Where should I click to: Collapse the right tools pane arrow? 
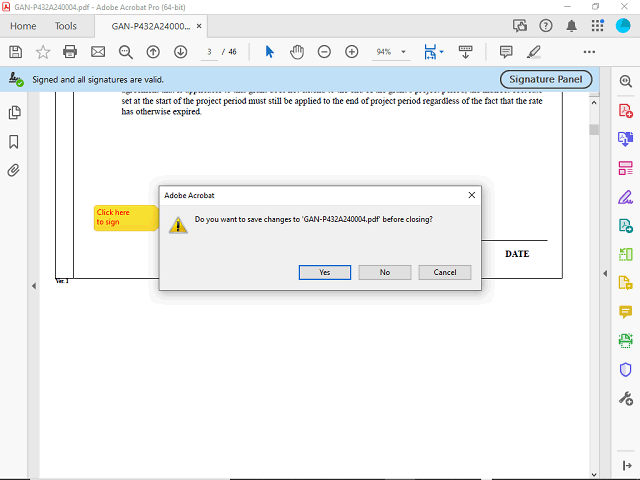pyautogui.click(x=605, y=273)
